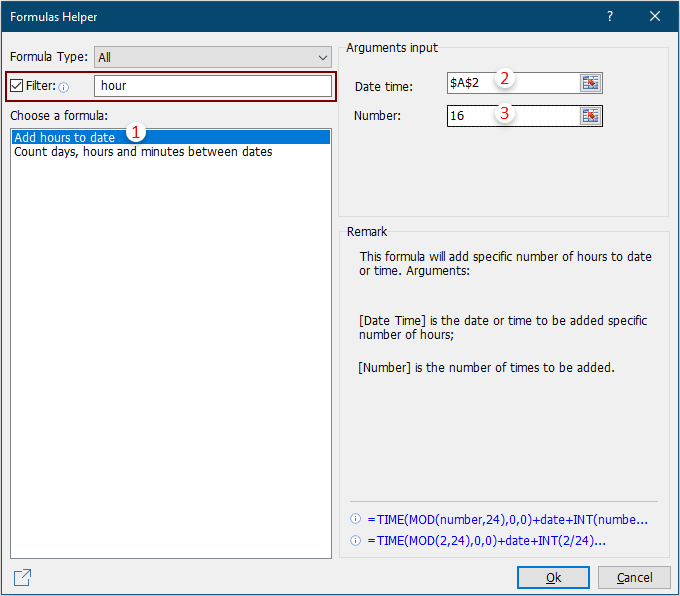The image size is (680, 596).
Task: Close the Formulas Helper dialog
Action: pyautogui.click(x=655, y=16)
